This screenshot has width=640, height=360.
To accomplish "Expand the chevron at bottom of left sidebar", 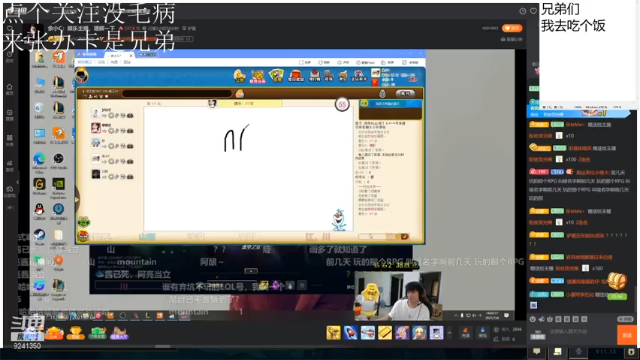I will [10, 207].
